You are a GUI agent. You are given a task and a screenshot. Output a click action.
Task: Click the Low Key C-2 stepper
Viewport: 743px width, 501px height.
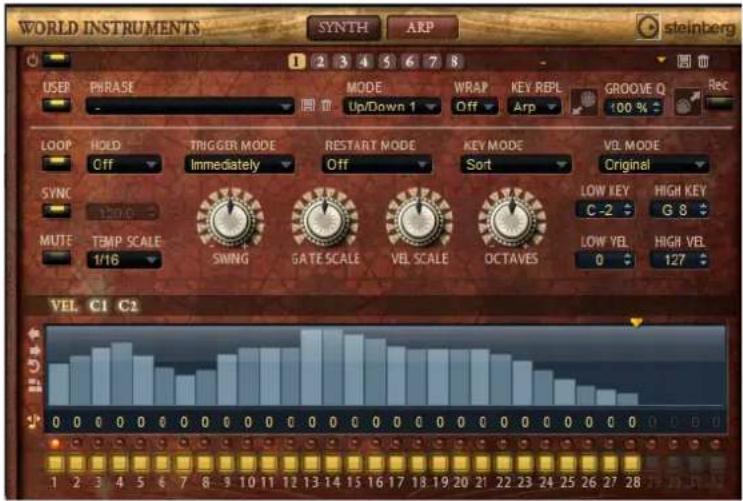click(x=605, y=210)
